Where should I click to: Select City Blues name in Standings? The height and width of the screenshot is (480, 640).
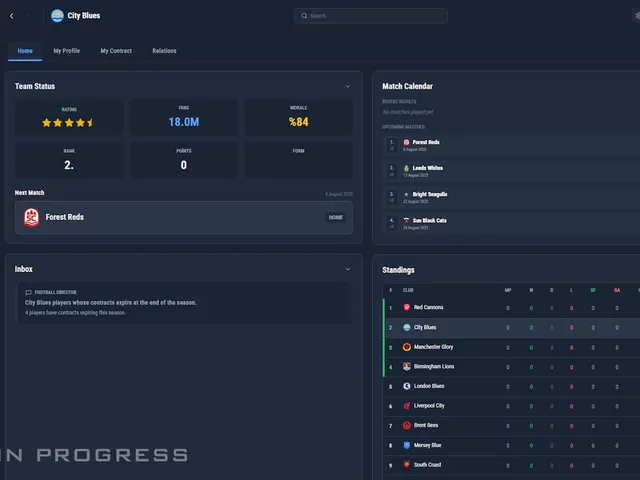425,327
